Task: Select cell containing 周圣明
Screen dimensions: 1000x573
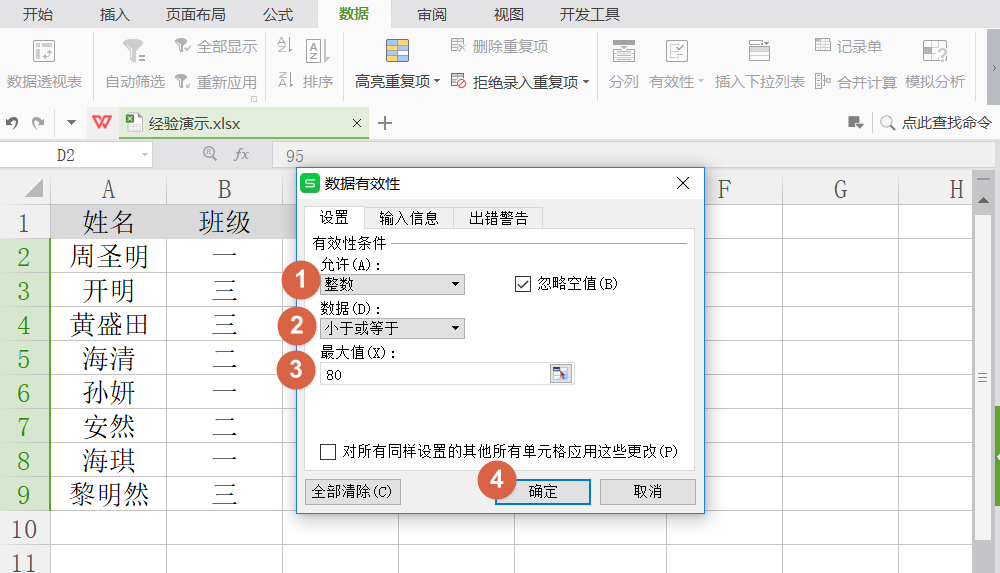Action: tap(108, 256)
